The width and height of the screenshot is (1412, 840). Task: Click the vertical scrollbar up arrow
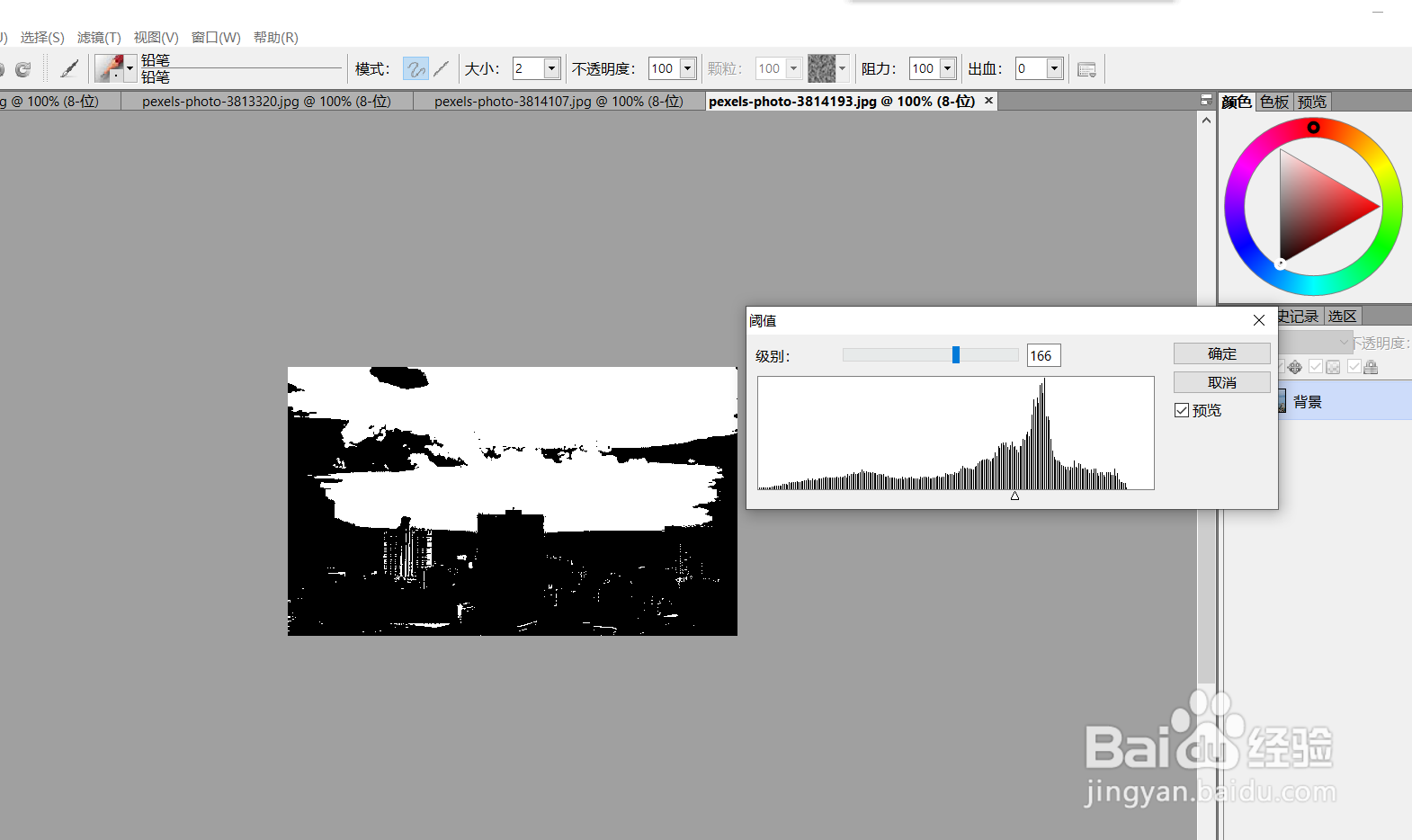click(1206, 120)
